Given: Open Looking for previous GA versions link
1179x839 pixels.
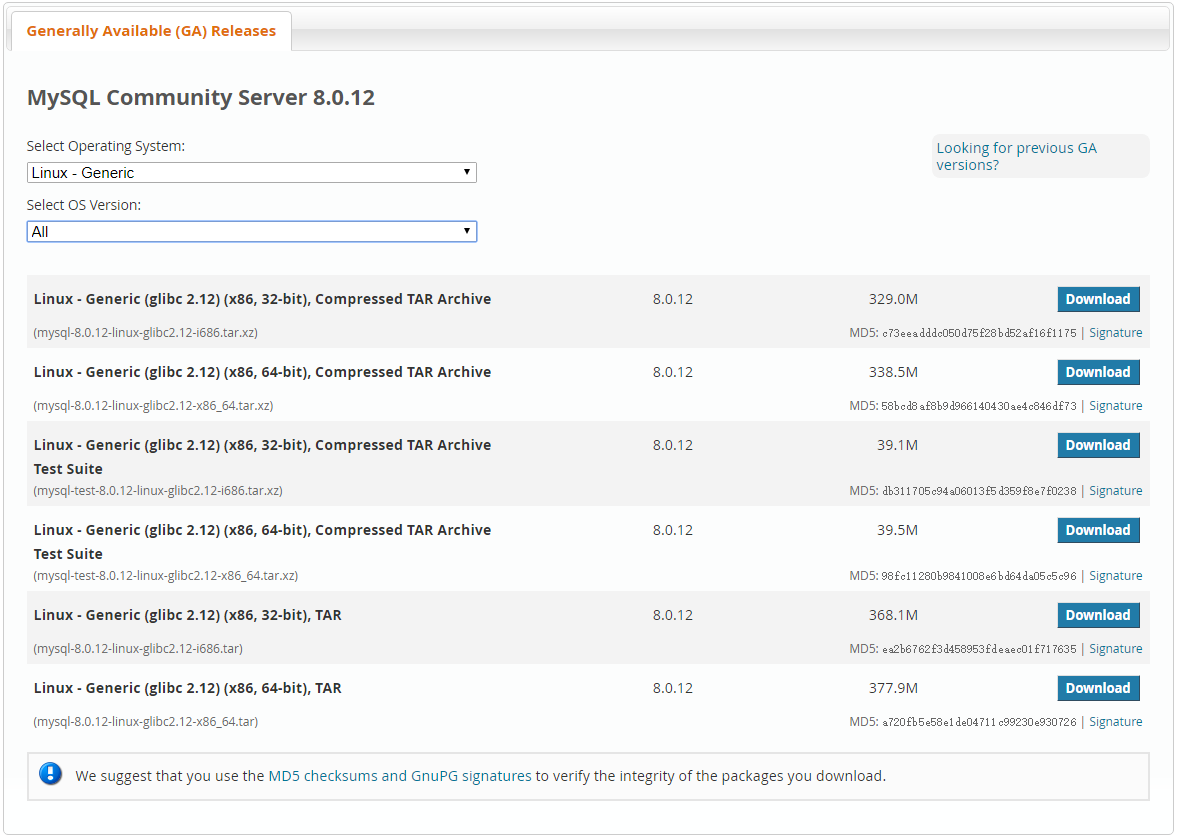Looking at the screenshot, I should click(1016, 156).
